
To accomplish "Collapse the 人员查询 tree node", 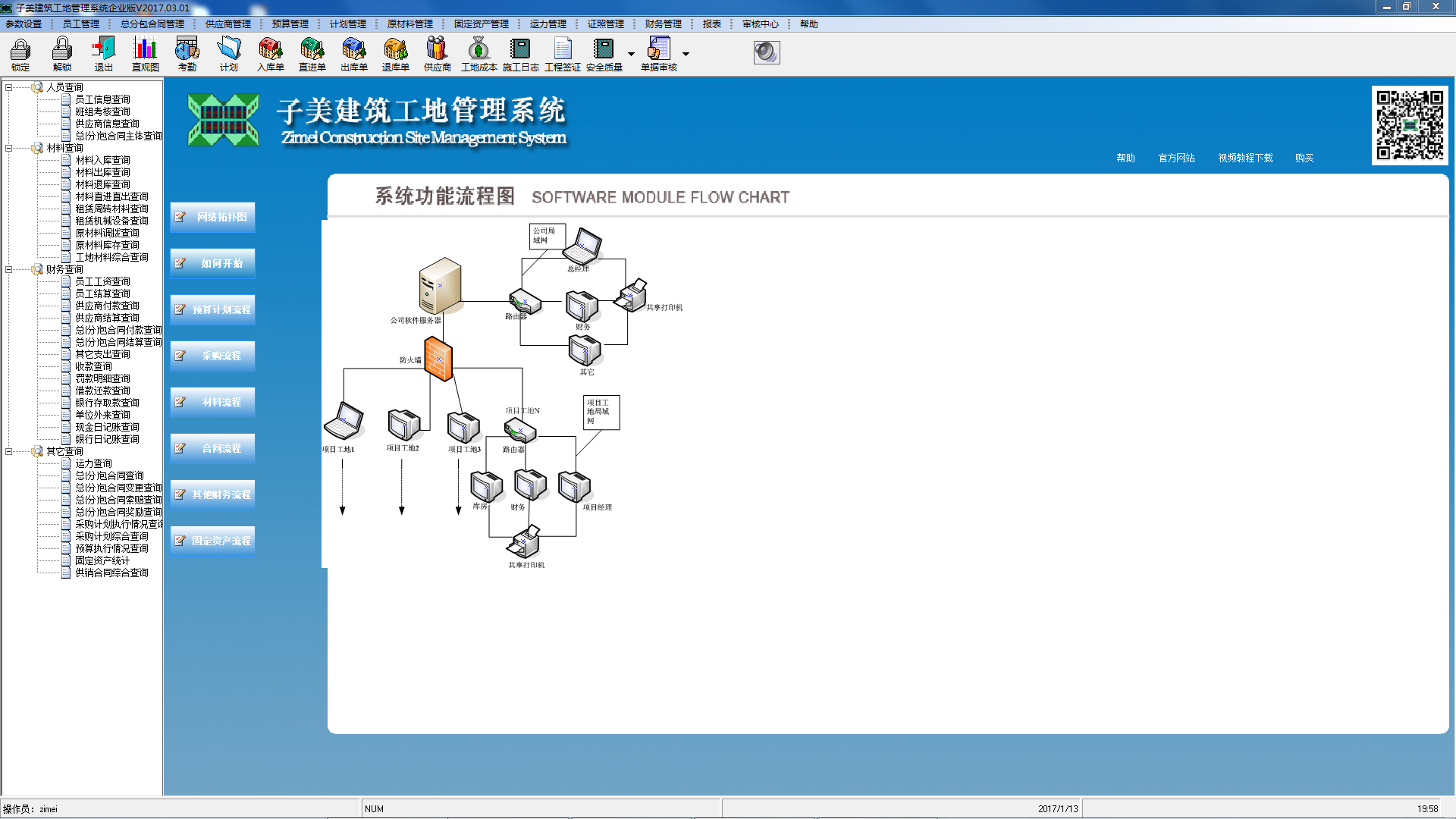I will click(x=8, y=87).
